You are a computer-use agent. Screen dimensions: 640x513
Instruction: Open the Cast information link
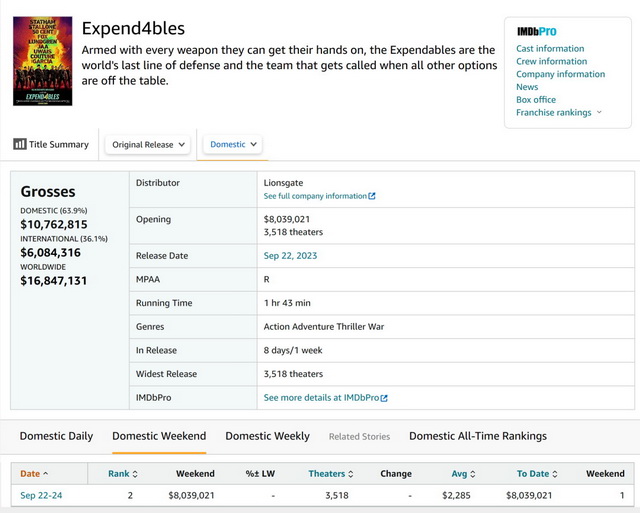[550, 48]
